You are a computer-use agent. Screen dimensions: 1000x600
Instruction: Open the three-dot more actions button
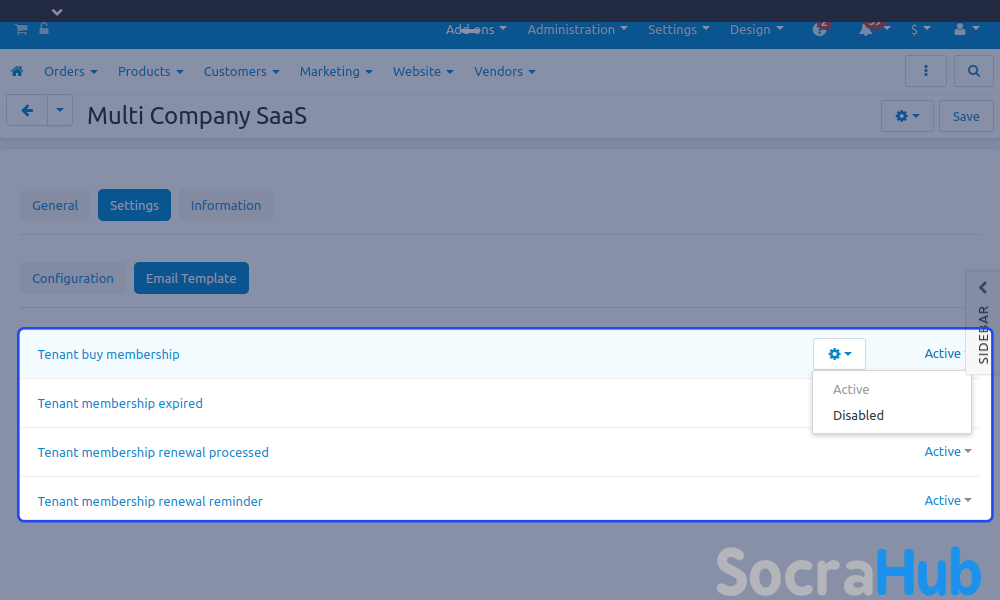[x=925, y=72]
